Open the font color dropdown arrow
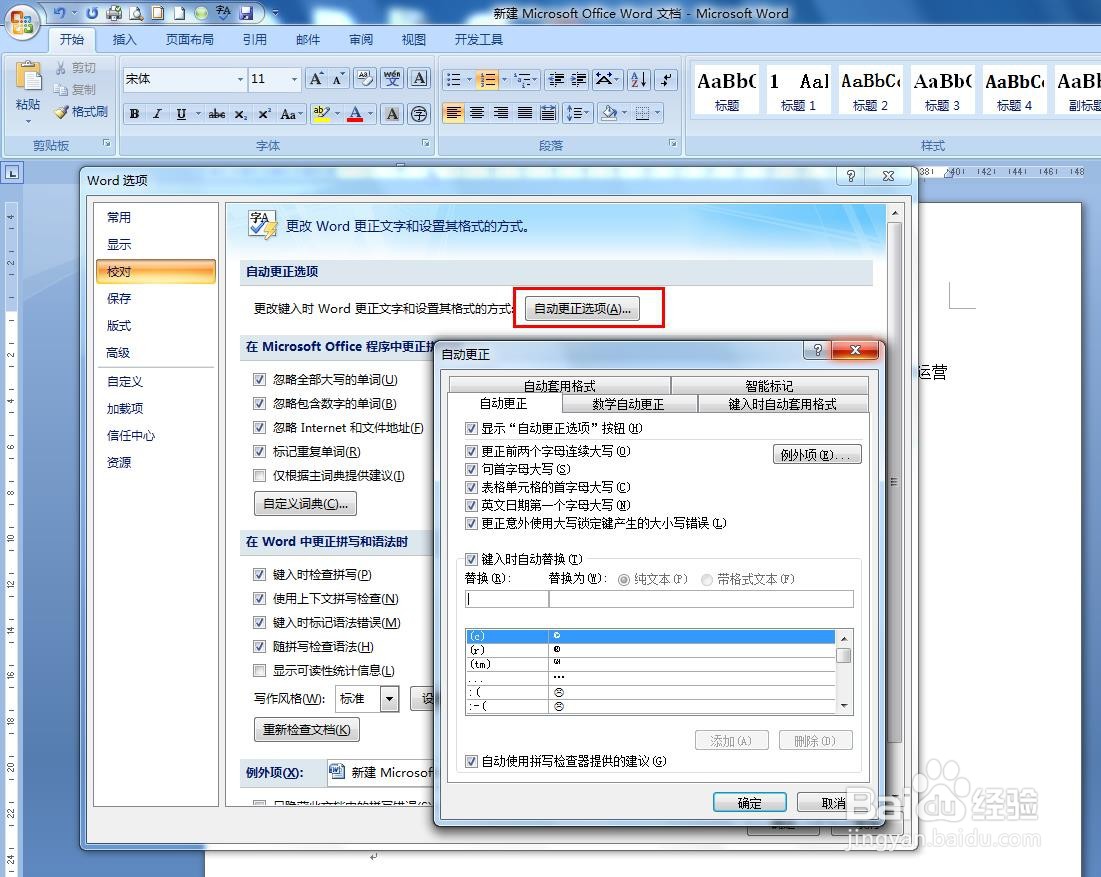 pos(370,113)
